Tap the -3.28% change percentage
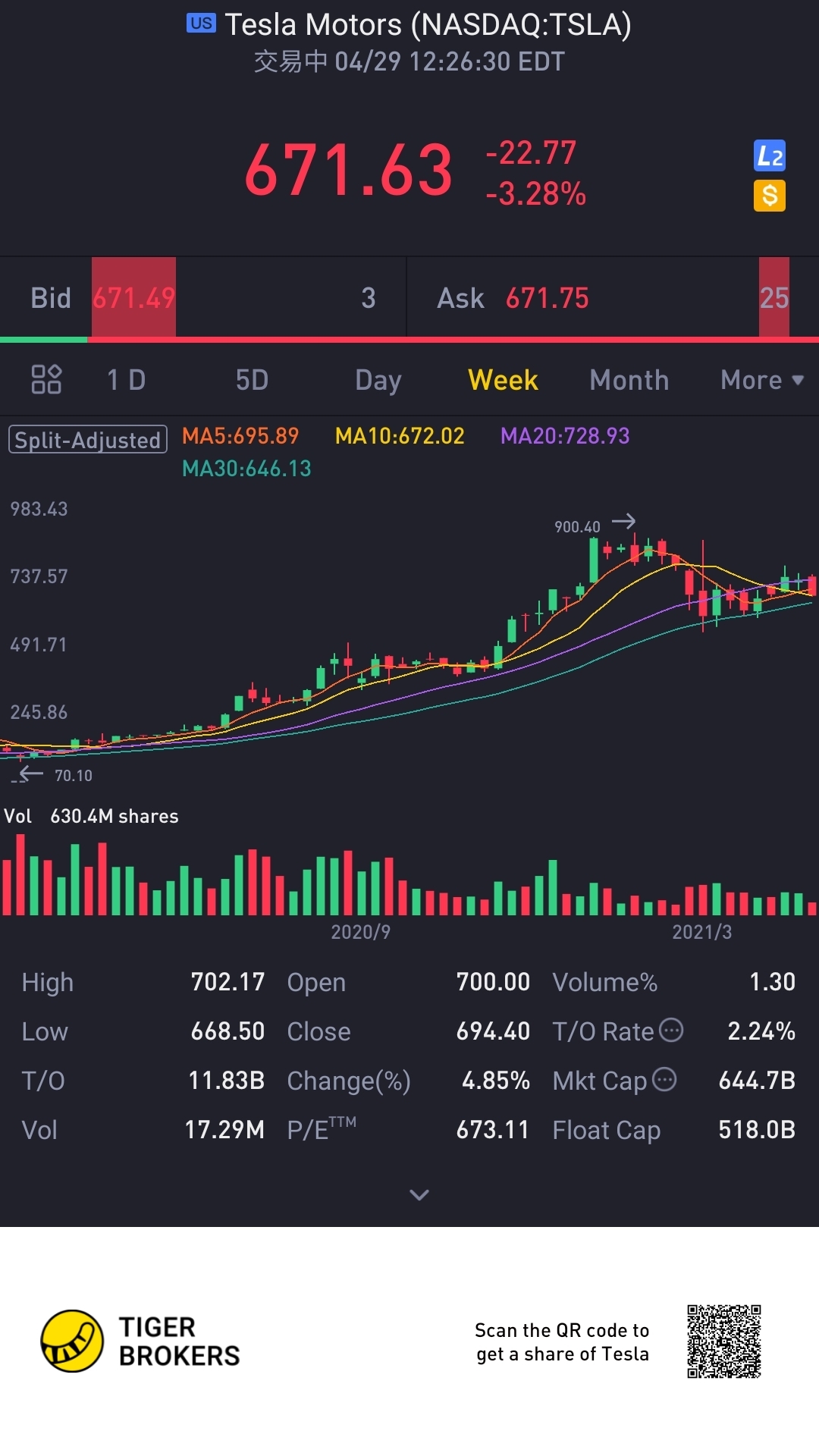Viewport: 819px width, 1456px height. click(x=535, y=194)
